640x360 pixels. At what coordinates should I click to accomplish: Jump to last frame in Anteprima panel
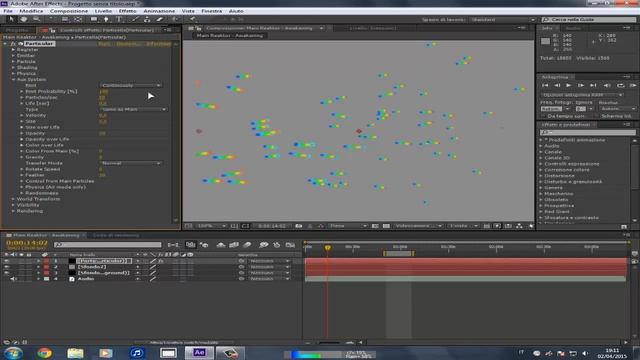[593, 85]
